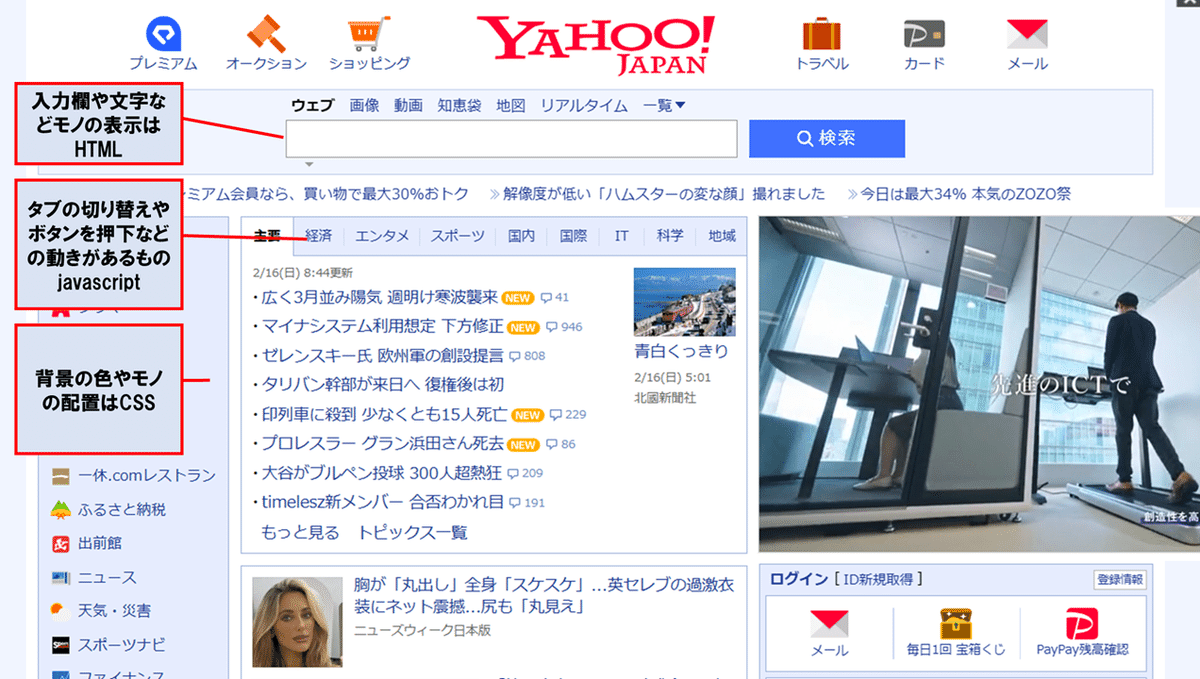Switch to the IT news tab
This screenshot has width=1200, height=679.
coord(621,236)
